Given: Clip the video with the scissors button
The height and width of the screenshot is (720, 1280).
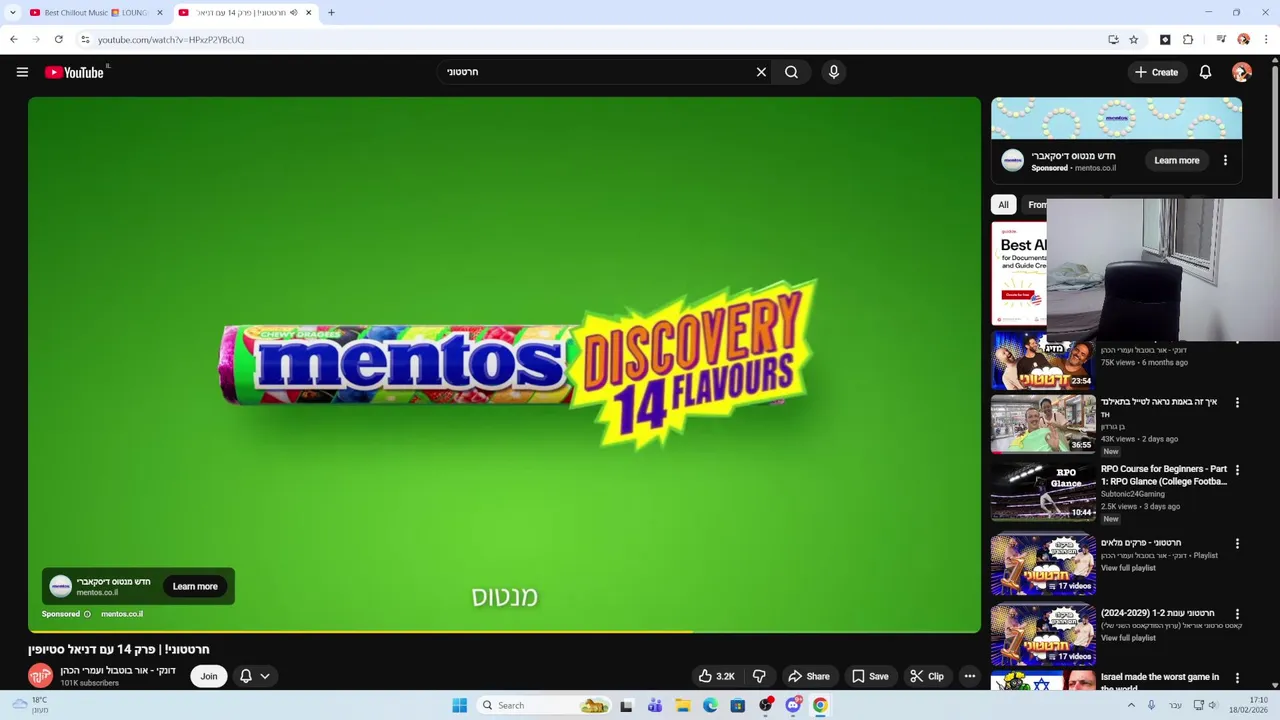Looking at the screenshot, I should tap(927, 676).
